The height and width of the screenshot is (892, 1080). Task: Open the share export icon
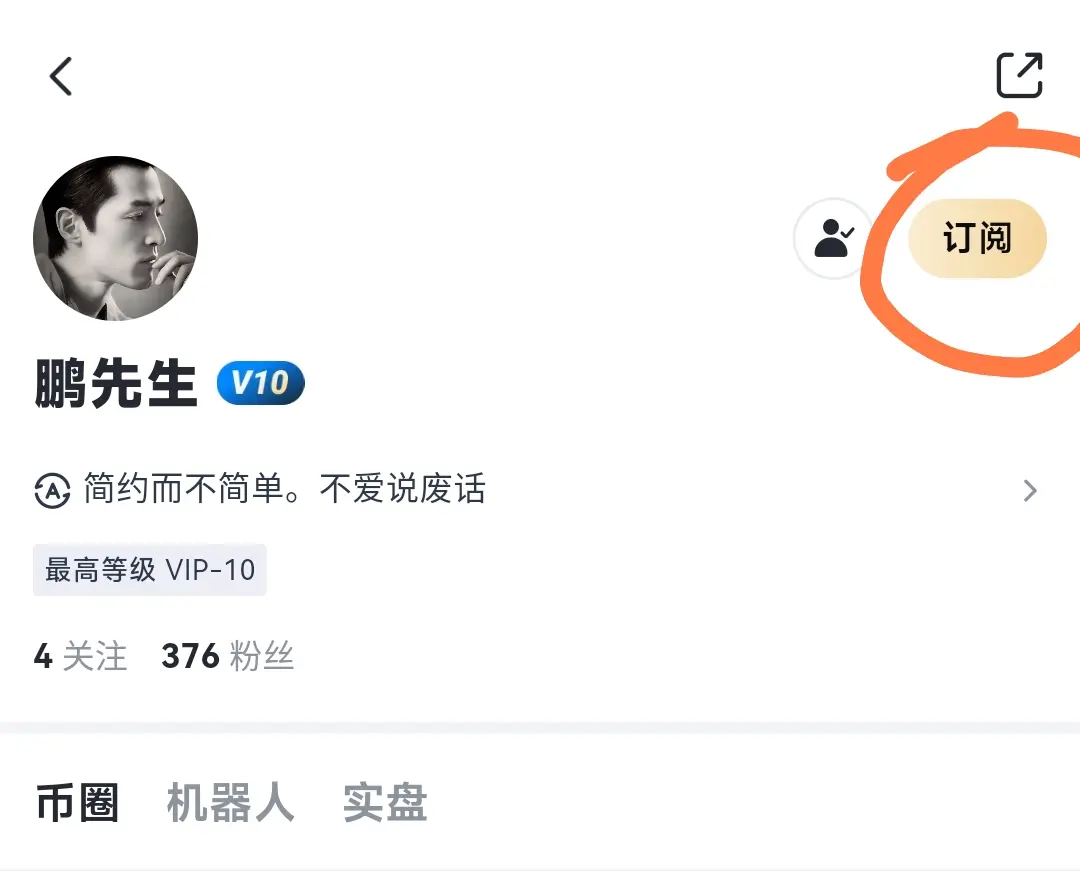coord(1019,75)
